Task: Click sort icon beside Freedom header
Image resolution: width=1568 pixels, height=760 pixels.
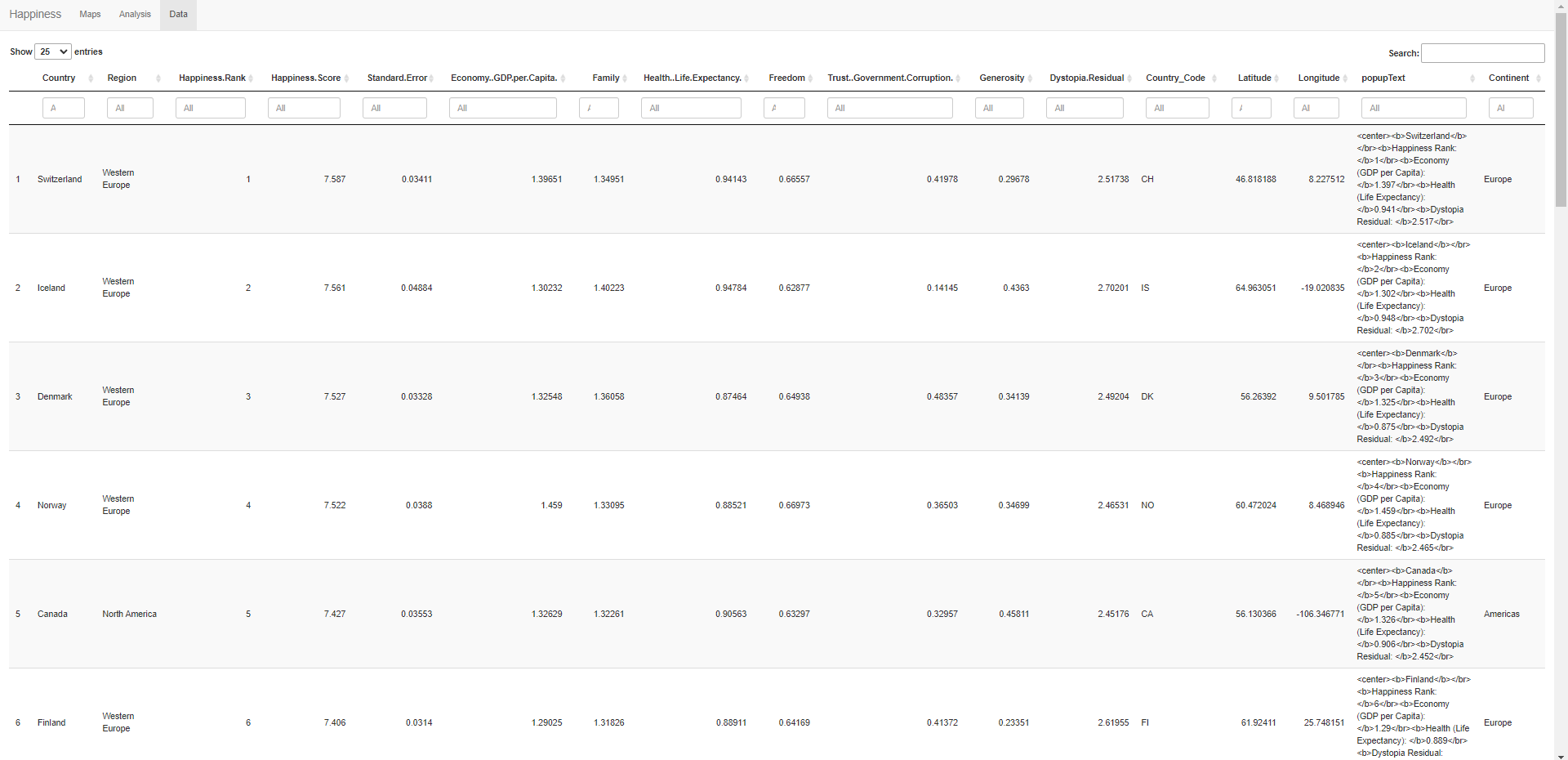Action: 810,78
